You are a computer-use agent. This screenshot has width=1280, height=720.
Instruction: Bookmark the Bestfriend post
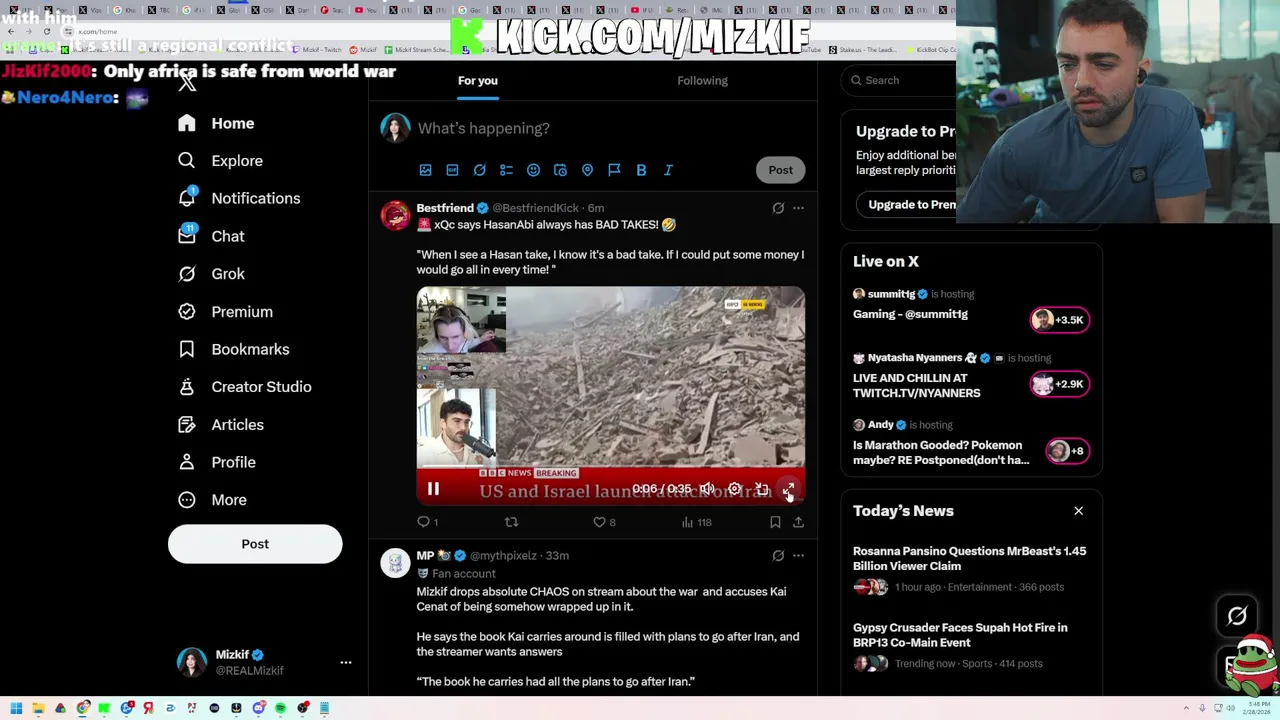click(x=775, y=522)
